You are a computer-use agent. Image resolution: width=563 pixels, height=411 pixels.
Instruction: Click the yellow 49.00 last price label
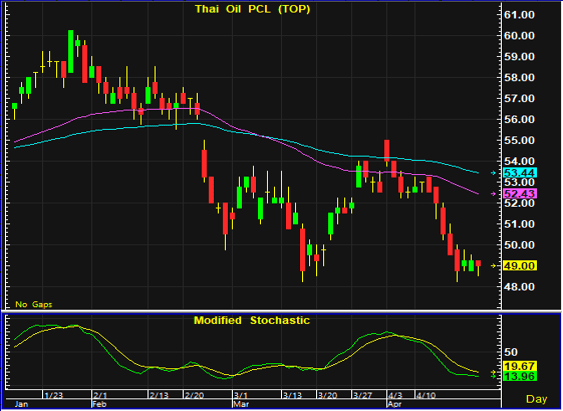tap(520, 266)
